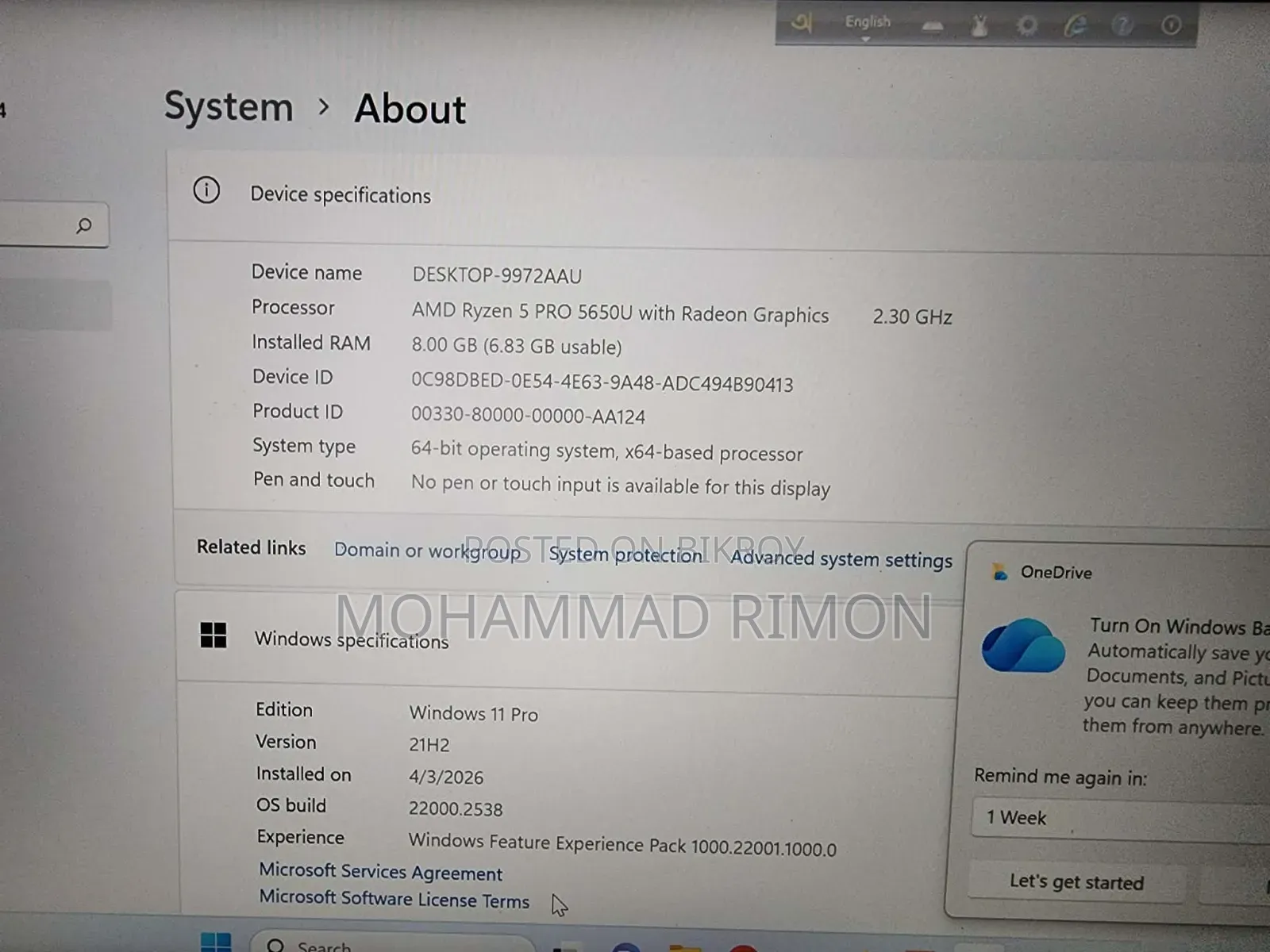Open the Avro help question mark icon
This screenshot has width=1270, height=952.
click(1122, 25)
